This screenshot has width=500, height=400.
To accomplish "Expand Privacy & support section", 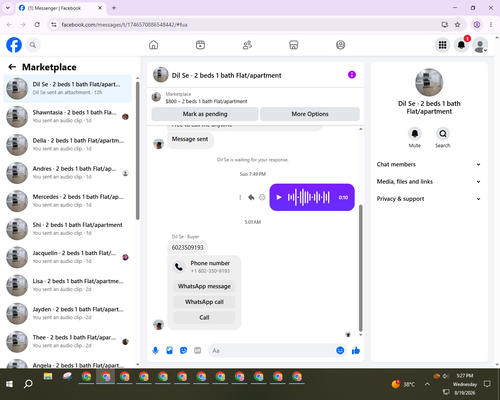I will point(429,199).
